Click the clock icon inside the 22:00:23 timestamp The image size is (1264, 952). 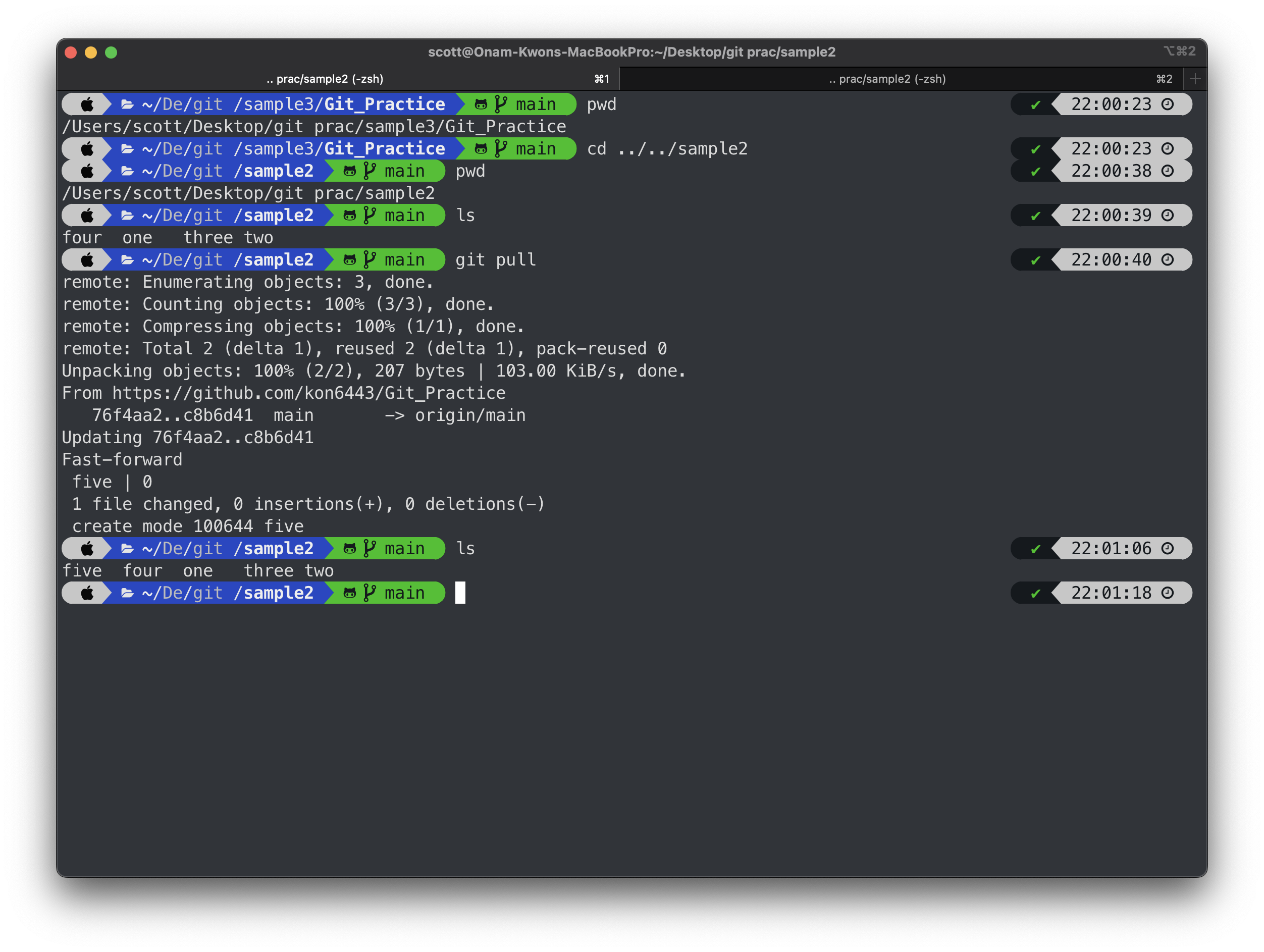[x=1168, y=104]
